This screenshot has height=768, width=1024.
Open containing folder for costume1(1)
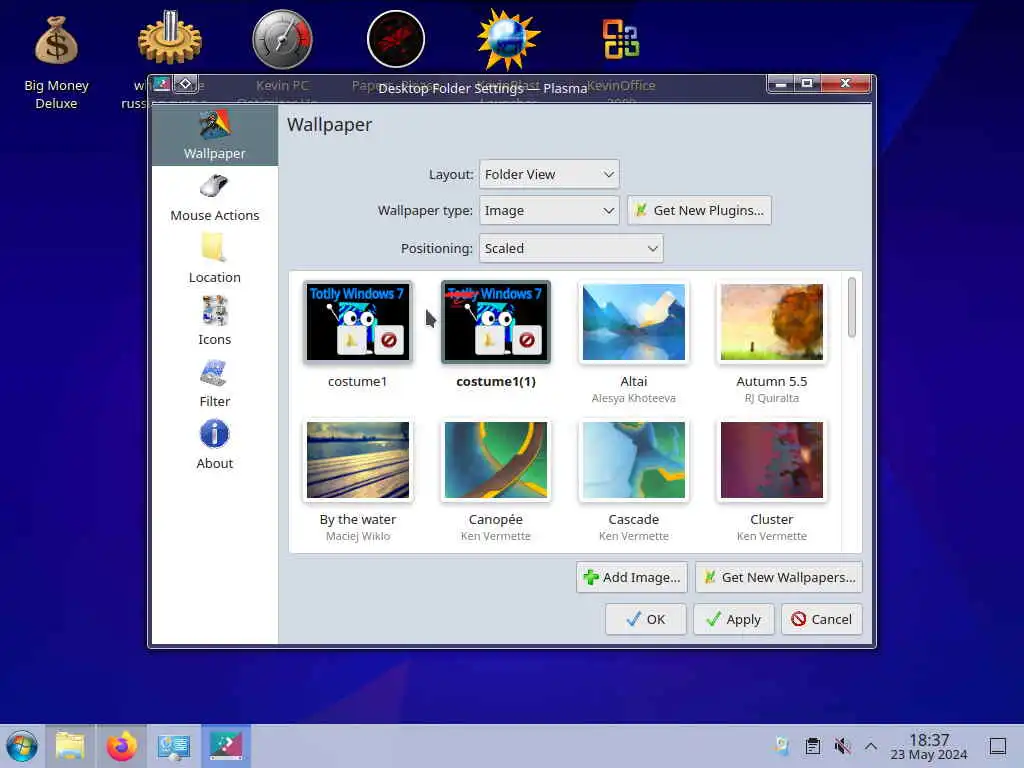click(490, 340)
